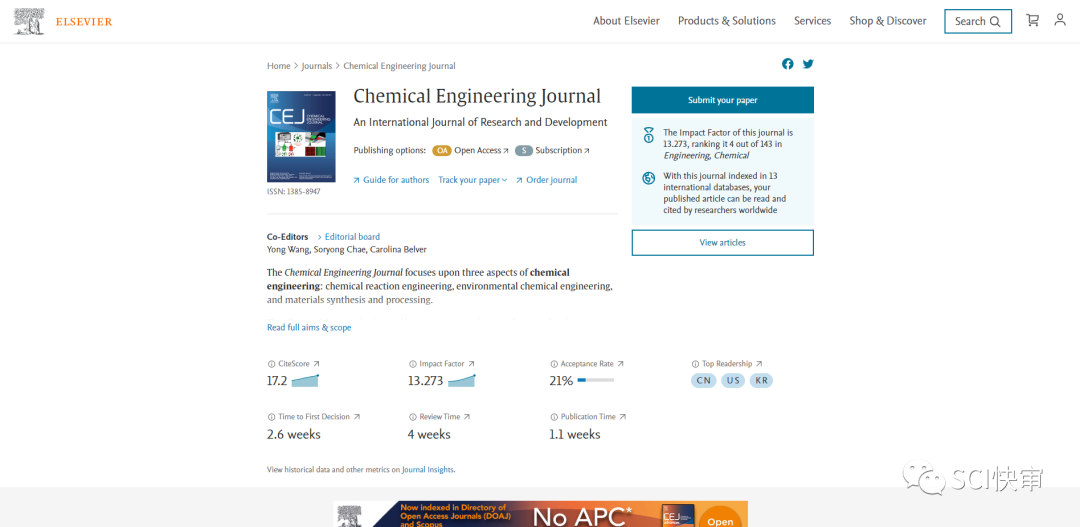The height and width of the screenshot is (527, 1080).
Task: Click the Acceptance Rate progress bar
Action: pos(595,381)
